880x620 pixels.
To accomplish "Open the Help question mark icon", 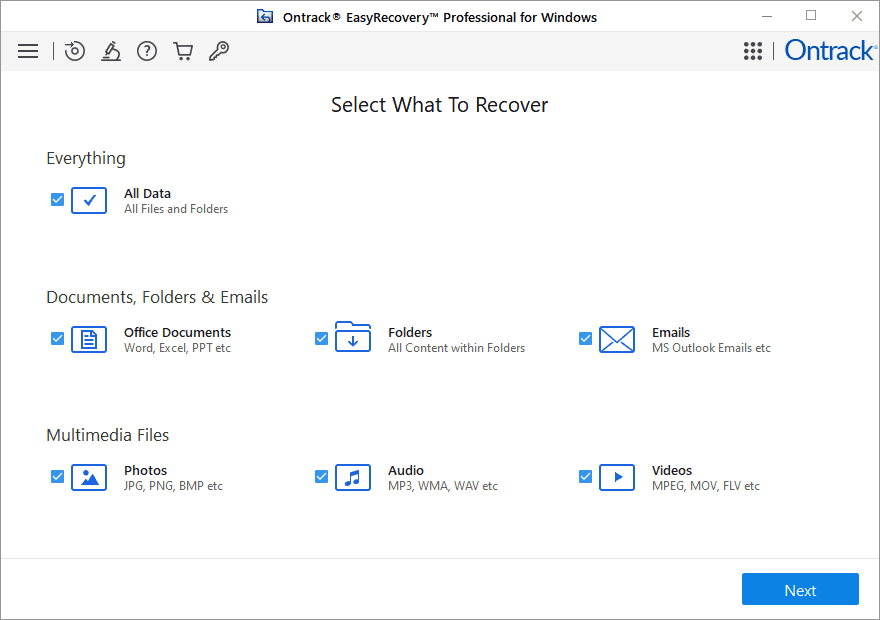I will (147, 51).
